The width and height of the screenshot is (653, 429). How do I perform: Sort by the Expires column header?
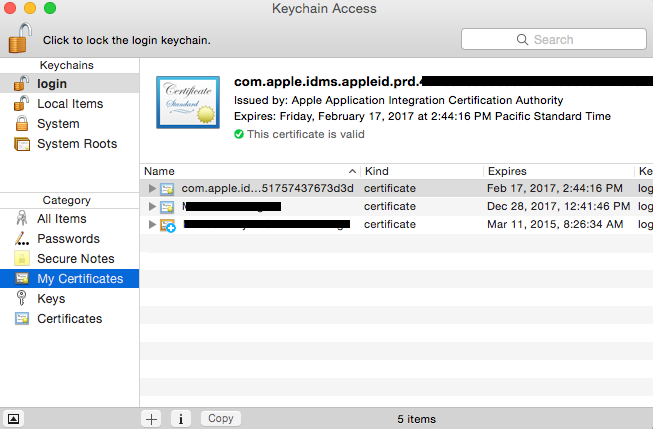coord(559,171)
